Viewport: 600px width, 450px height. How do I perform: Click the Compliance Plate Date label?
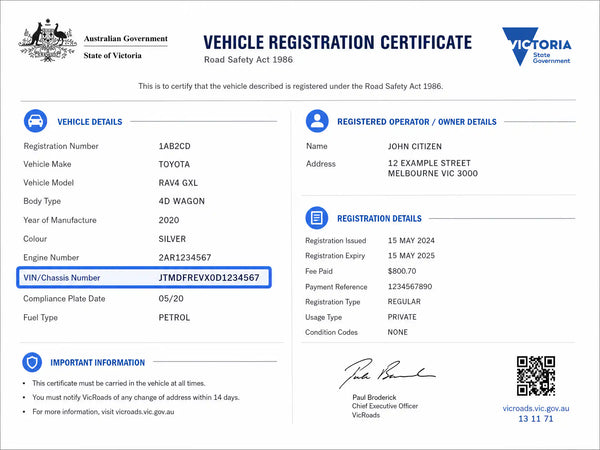[64, 298]
